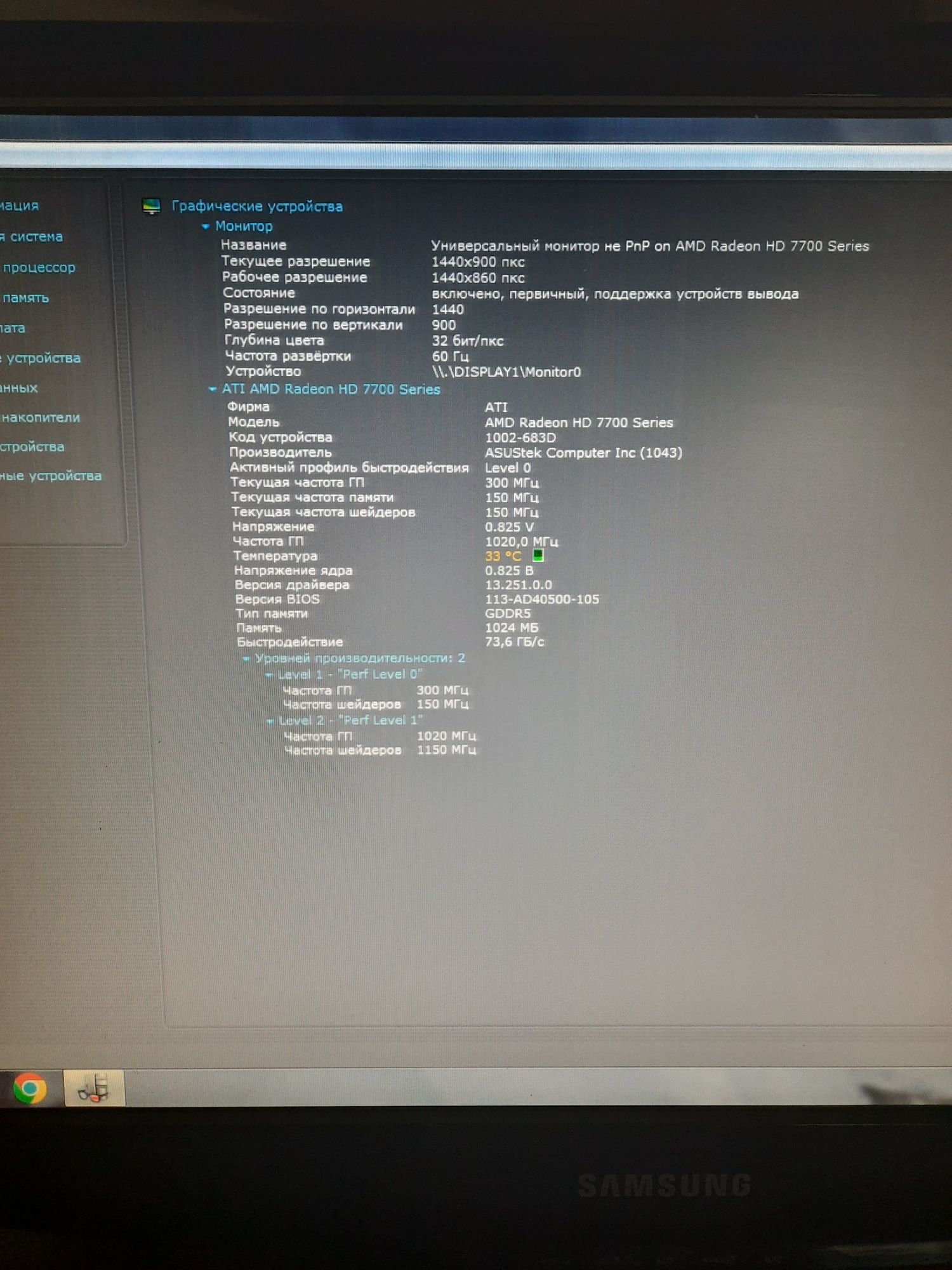Screen dimensions: 952x1270
Task: Select the Текущее разрешение value 1440x900 пкс
Action: [478, 262]
